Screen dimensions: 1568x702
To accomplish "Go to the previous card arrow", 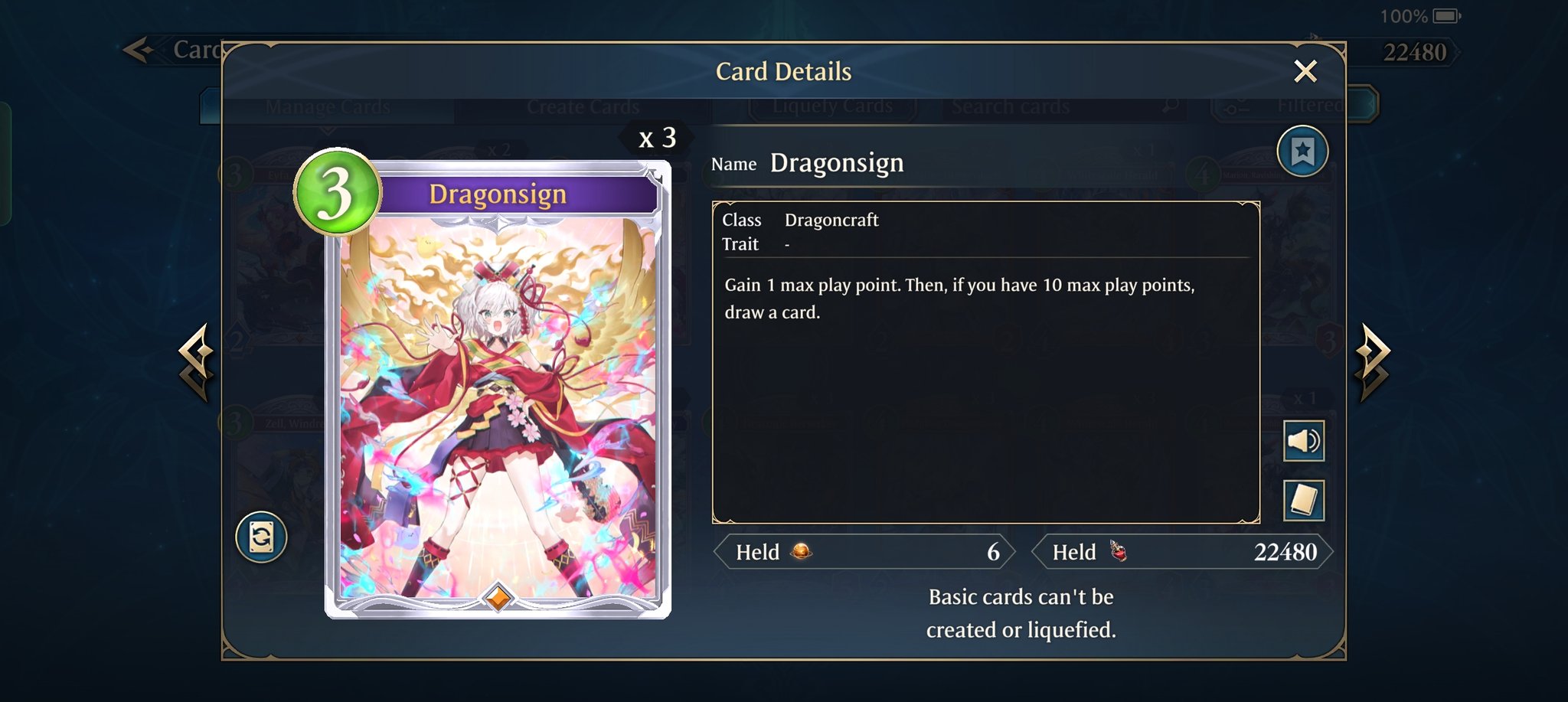I will (196, 362).
